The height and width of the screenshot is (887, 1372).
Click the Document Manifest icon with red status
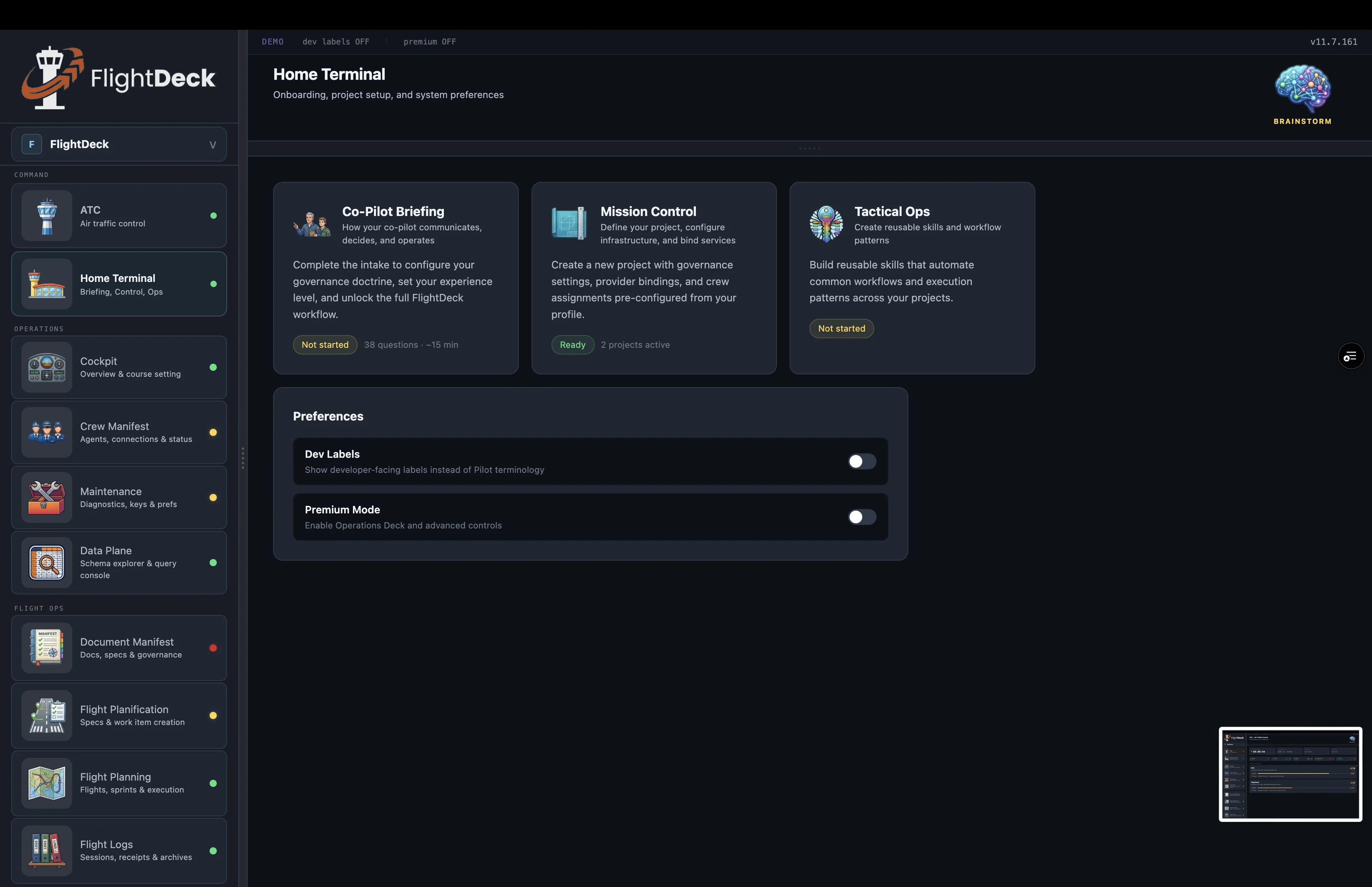click(46, 648)
